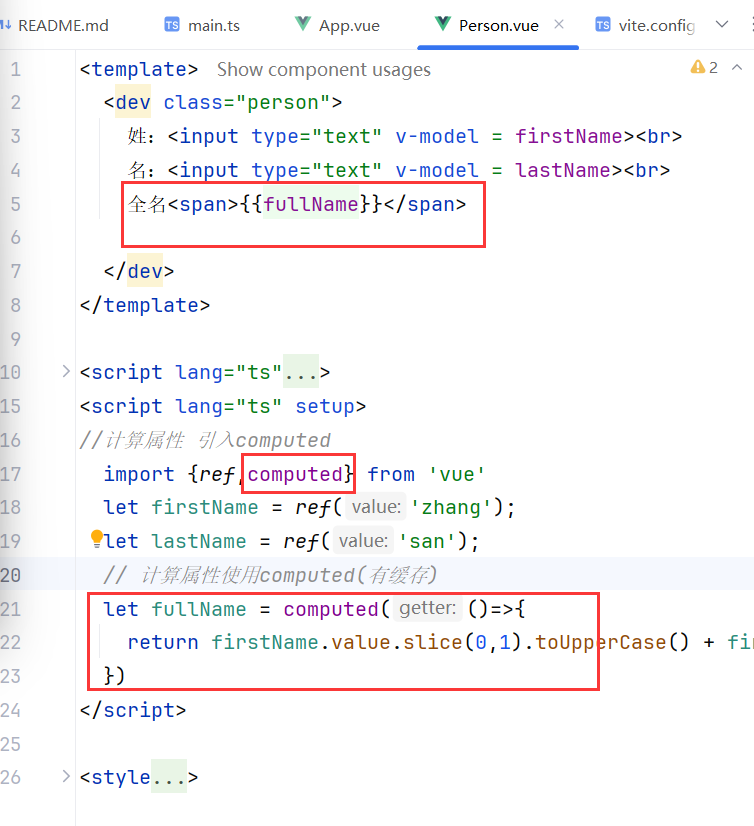Click the closing template tag on line 8

tap(144, 305)
